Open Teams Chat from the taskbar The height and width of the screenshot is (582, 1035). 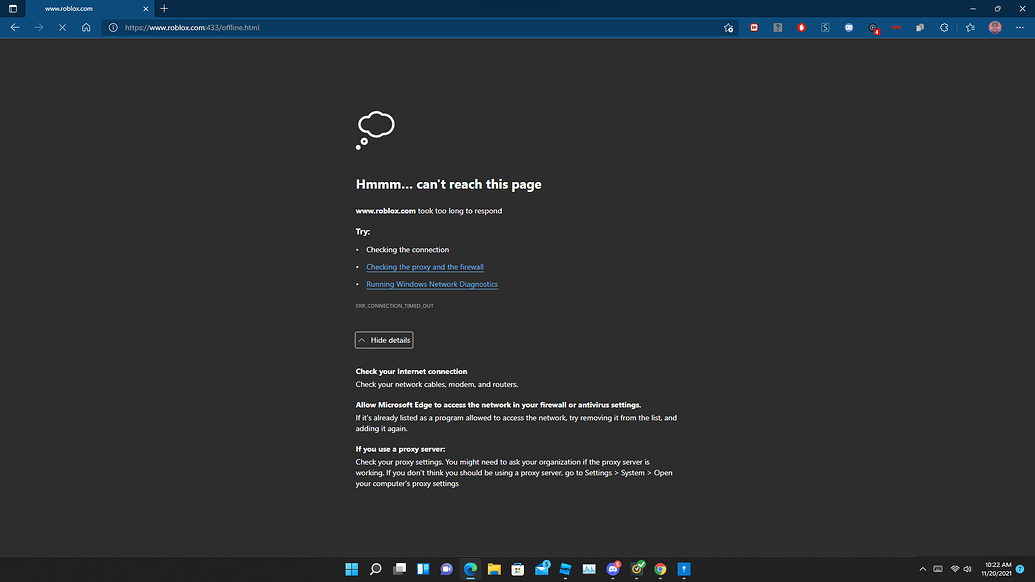[447, 569]
